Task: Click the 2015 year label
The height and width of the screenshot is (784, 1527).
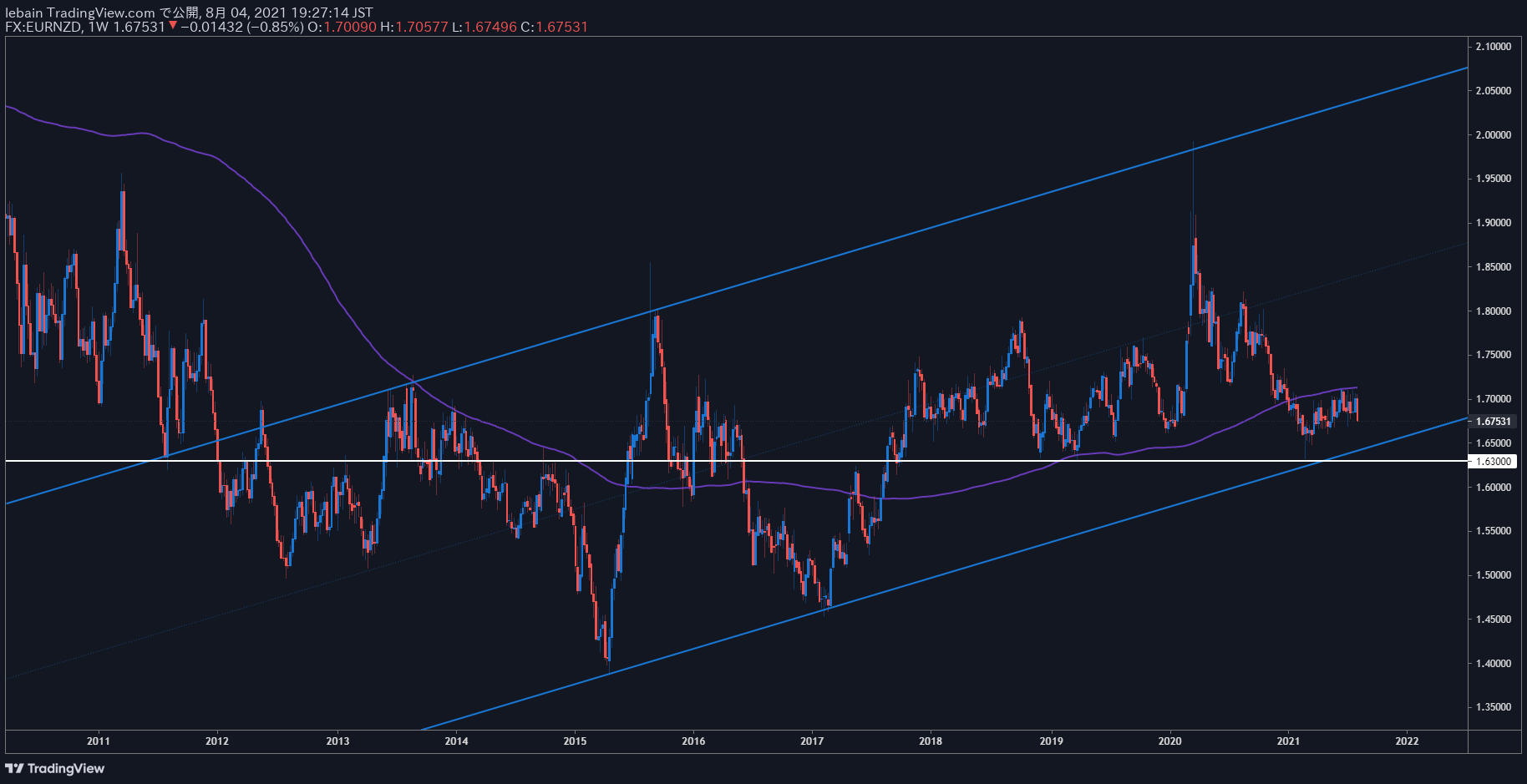Action: point(575,741)
